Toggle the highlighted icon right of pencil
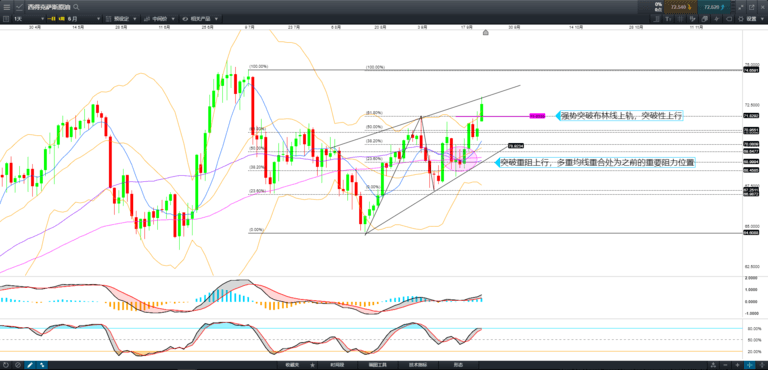Screen dimensions: 768x370 pos(42,365)
